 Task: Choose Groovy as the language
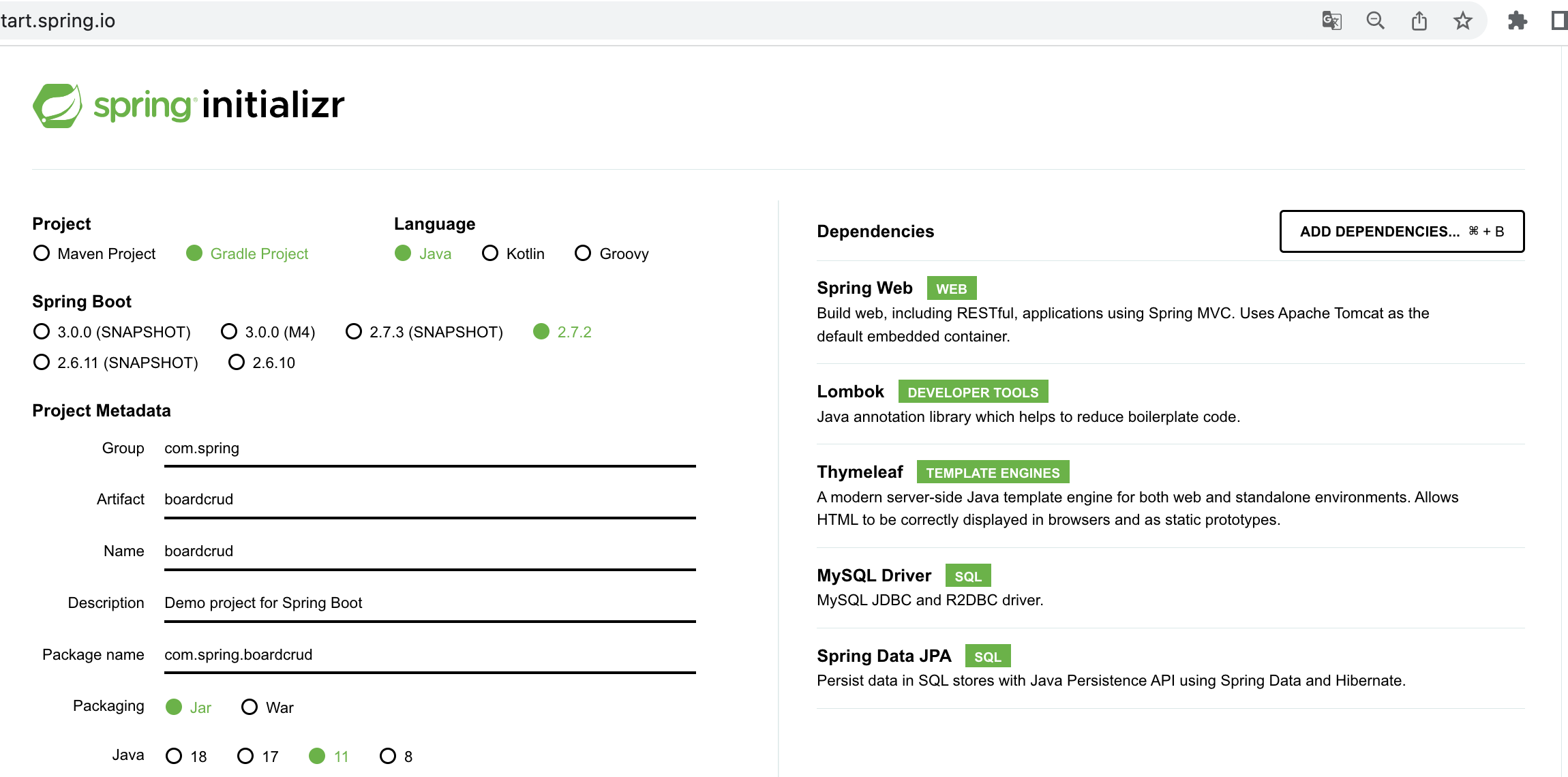click(x=612, y=254)
